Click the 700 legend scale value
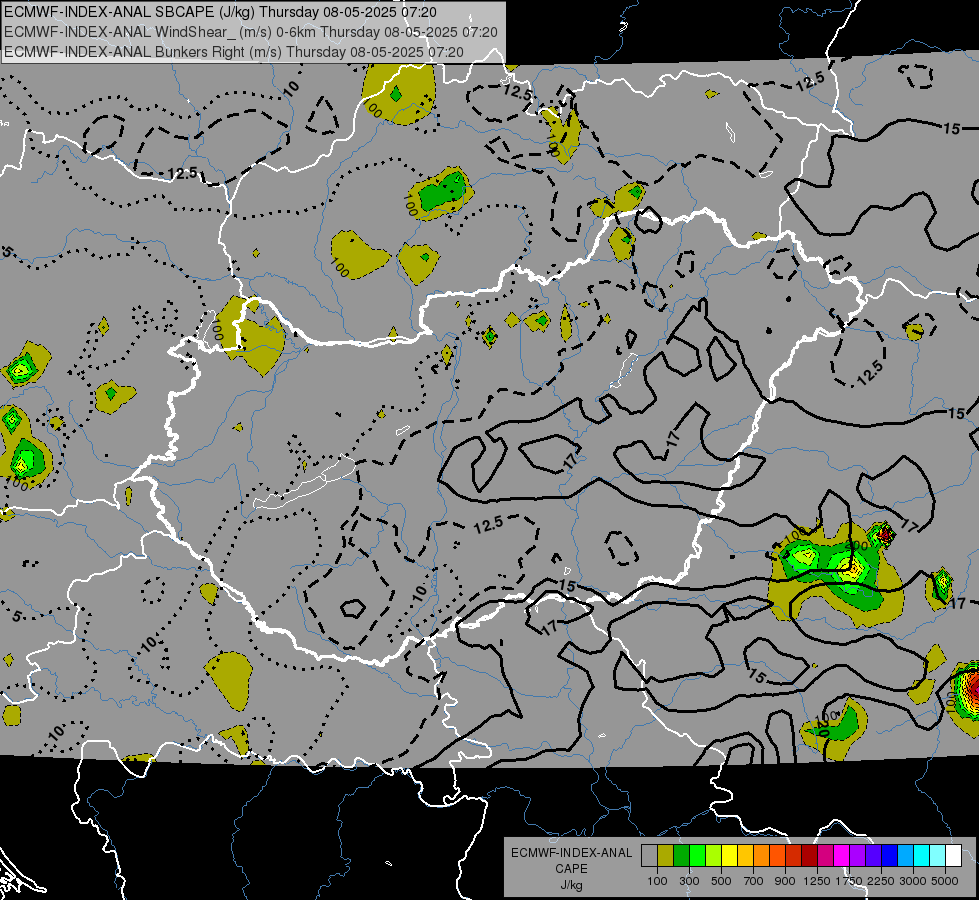 click(754, 881)
